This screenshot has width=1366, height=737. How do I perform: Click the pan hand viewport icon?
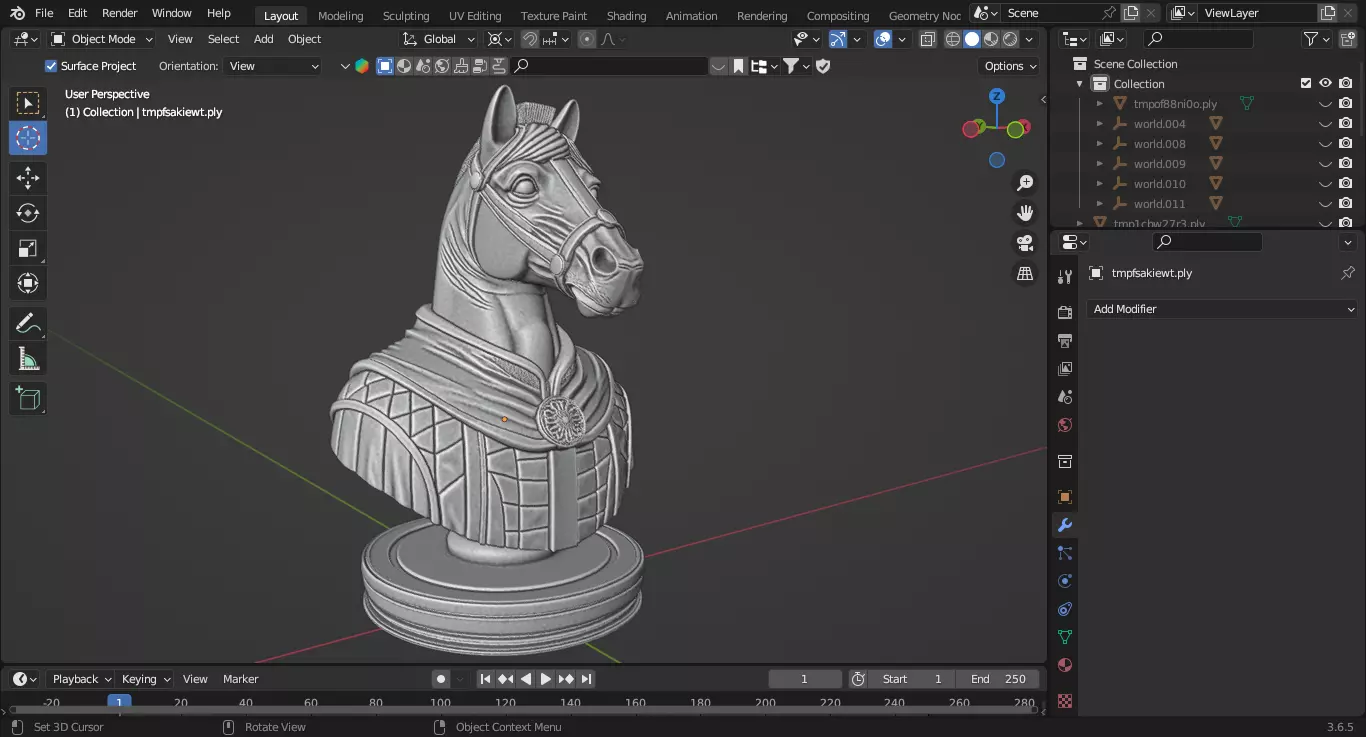1025,213
